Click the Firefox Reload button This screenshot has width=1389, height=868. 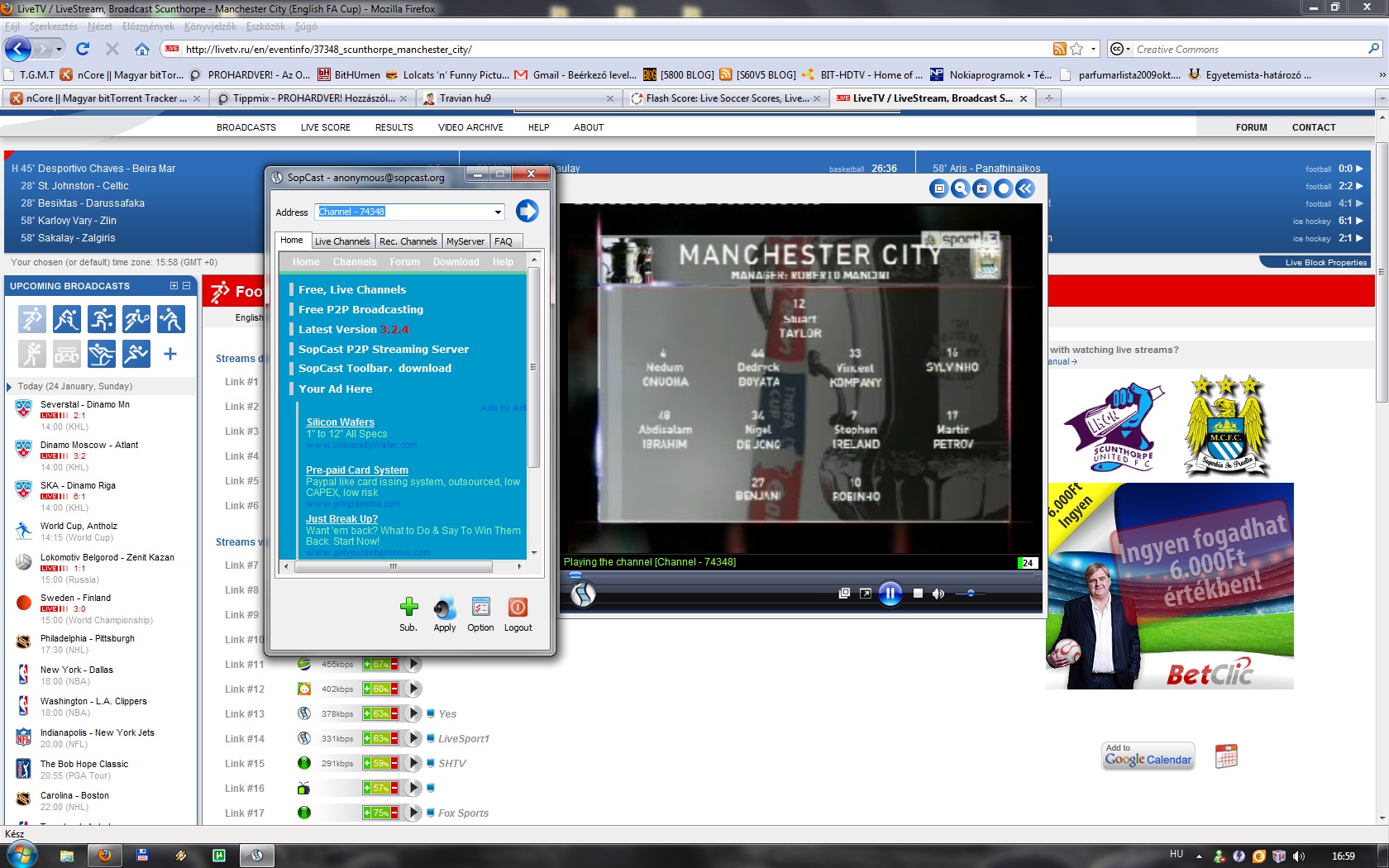click(83, 50)
